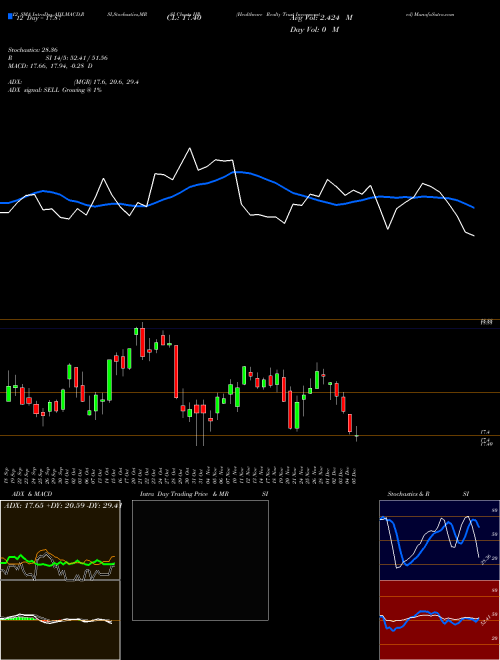The height and width of the screenshot is (660, 500).
Task: Click the last small green candlestick on the chart
Action: tap(356, 435)
